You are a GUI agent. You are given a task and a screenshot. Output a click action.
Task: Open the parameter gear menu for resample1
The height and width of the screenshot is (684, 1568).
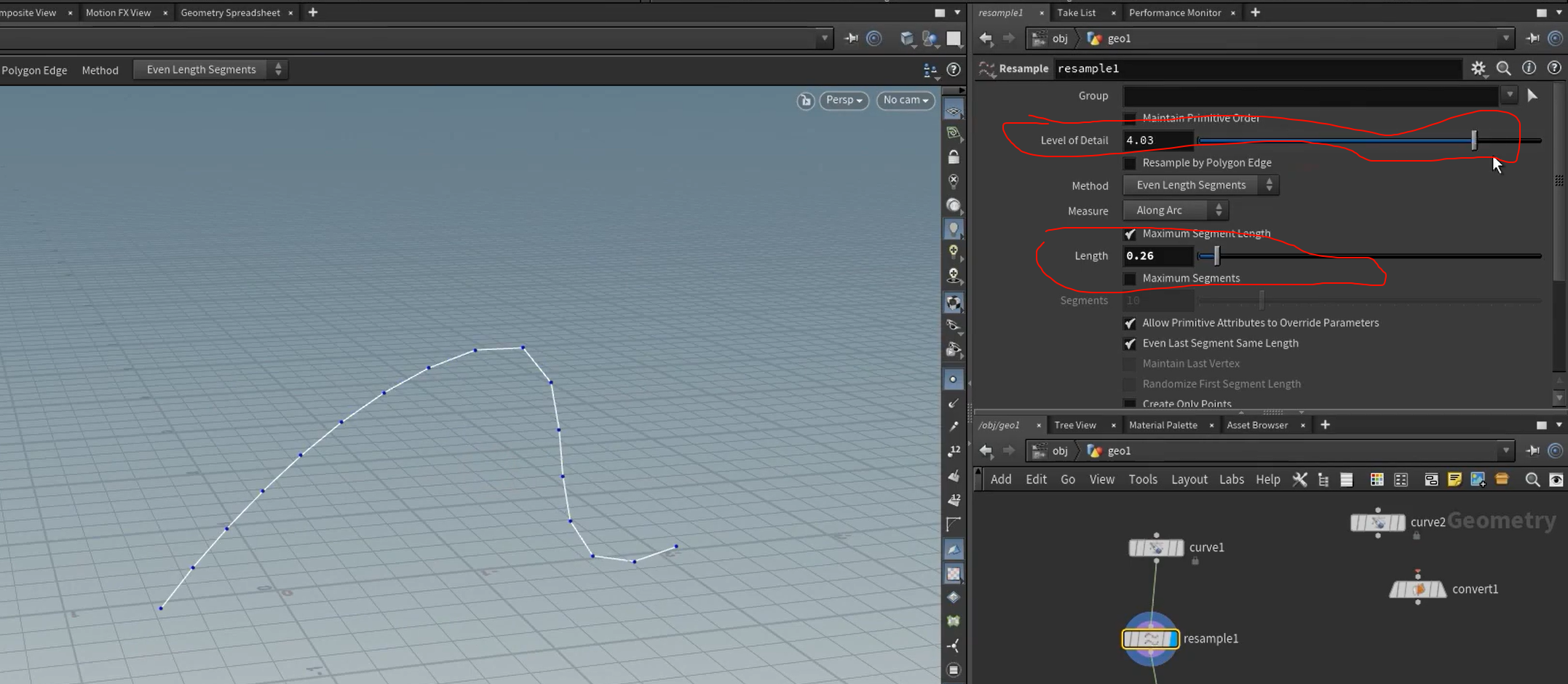click(1478, 68)
